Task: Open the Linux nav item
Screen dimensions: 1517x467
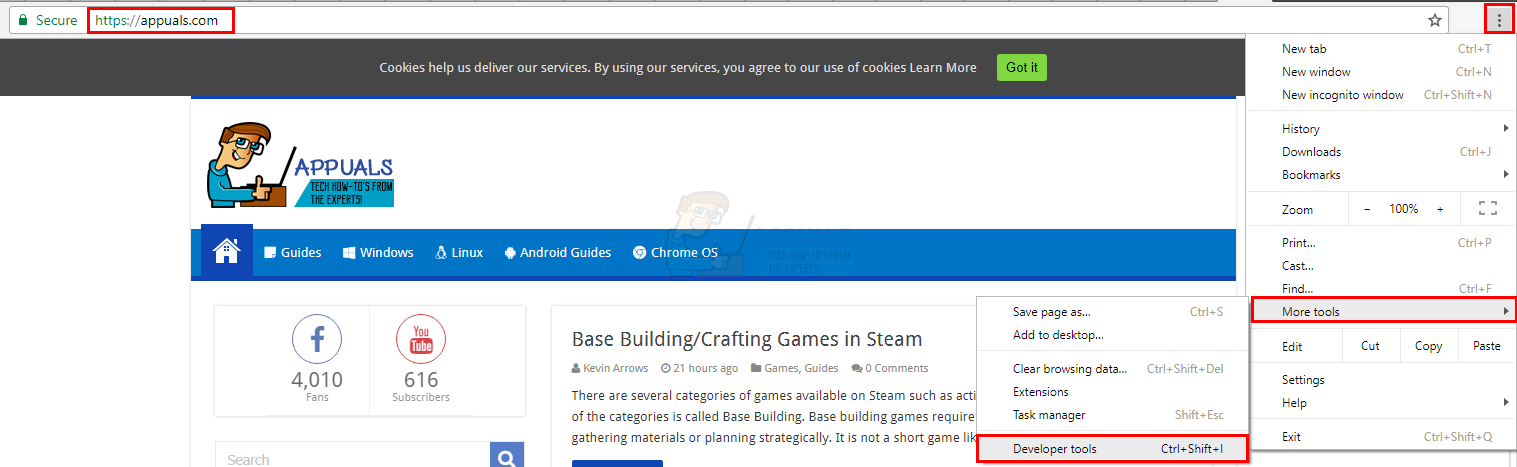Action: (x=458, y=252)
